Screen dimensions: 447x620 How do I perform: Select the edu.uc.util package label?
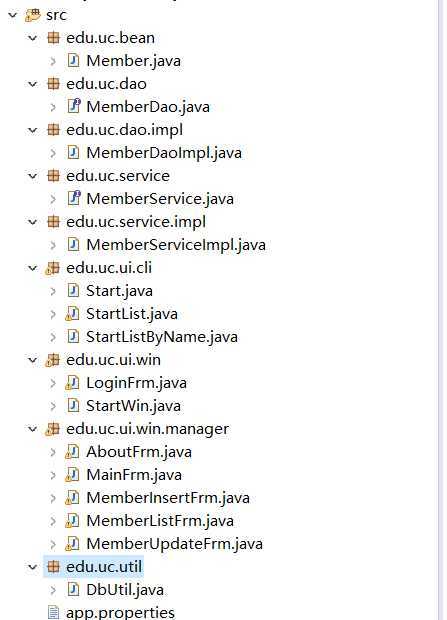click(x=104, y=567)
